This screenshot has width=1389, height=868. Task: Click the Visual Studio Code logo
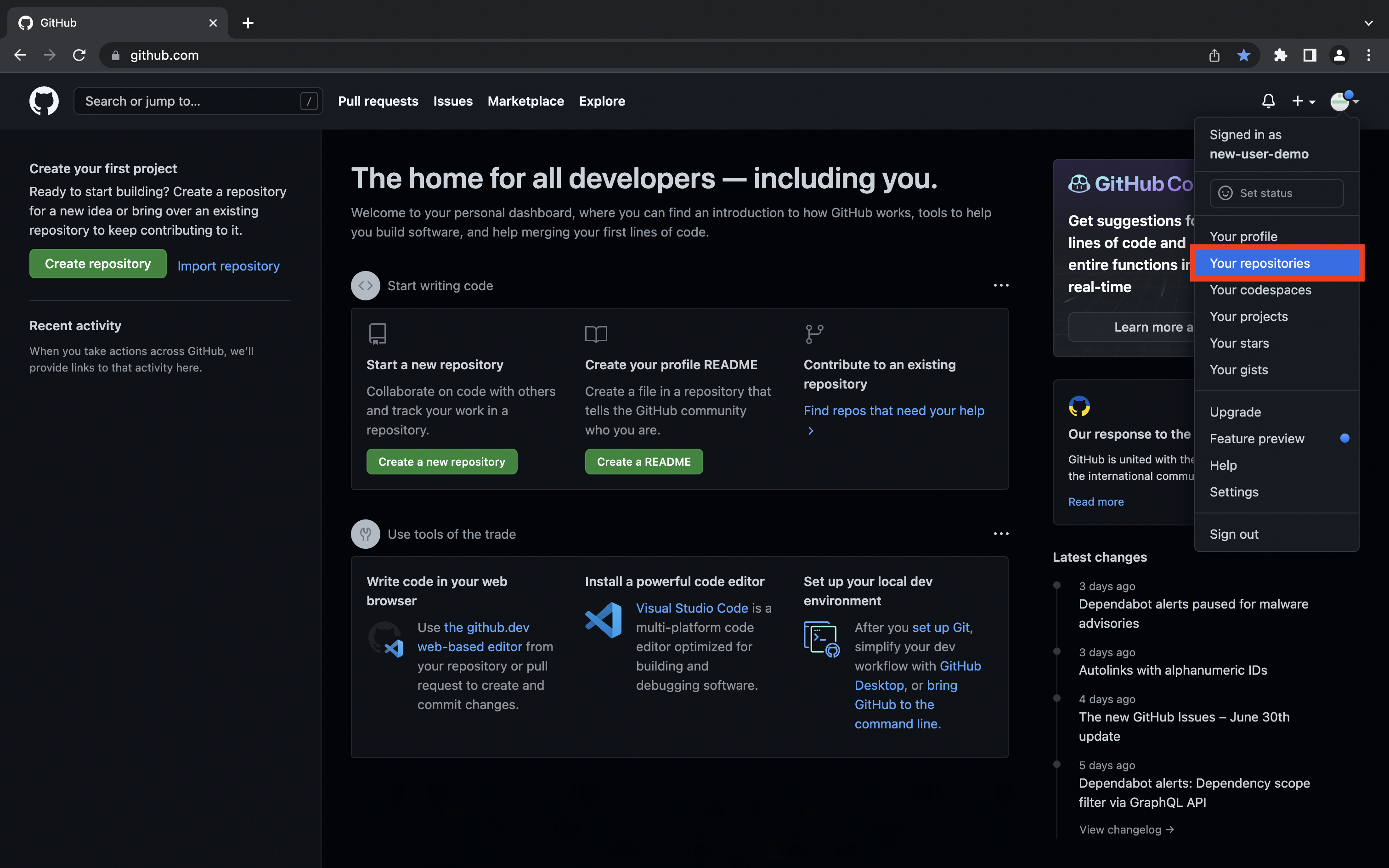pos(603,620)
